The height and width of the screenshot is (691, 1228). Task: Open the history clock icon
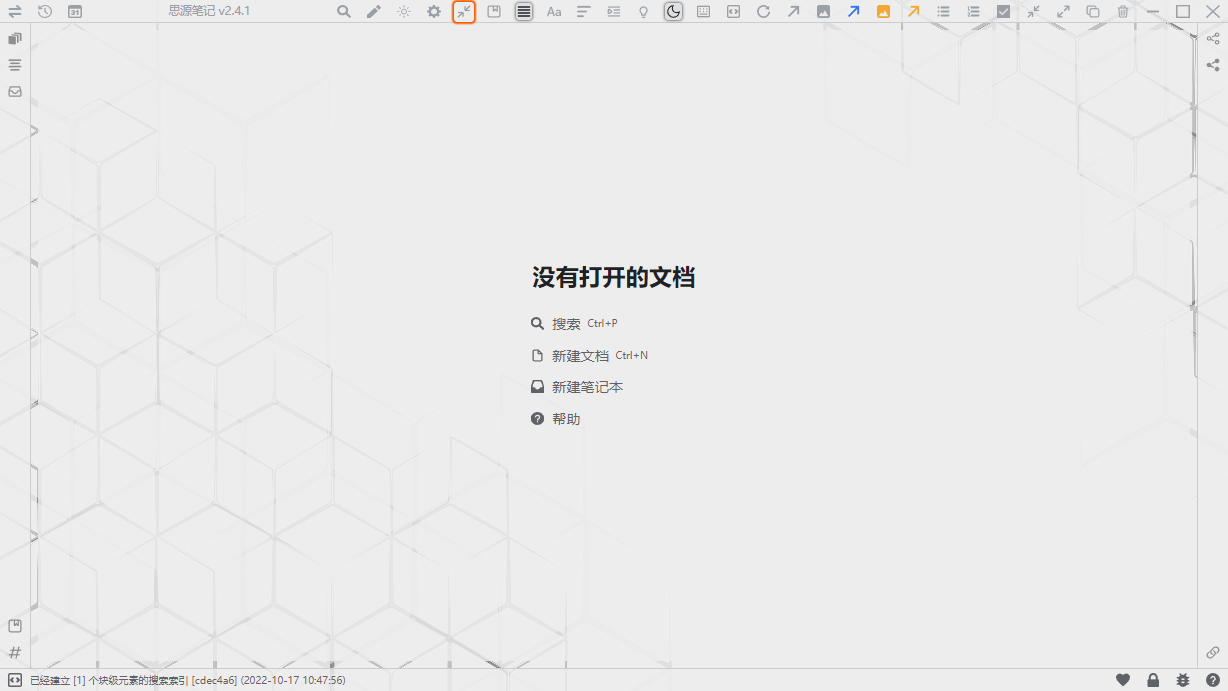coord(45,12)
